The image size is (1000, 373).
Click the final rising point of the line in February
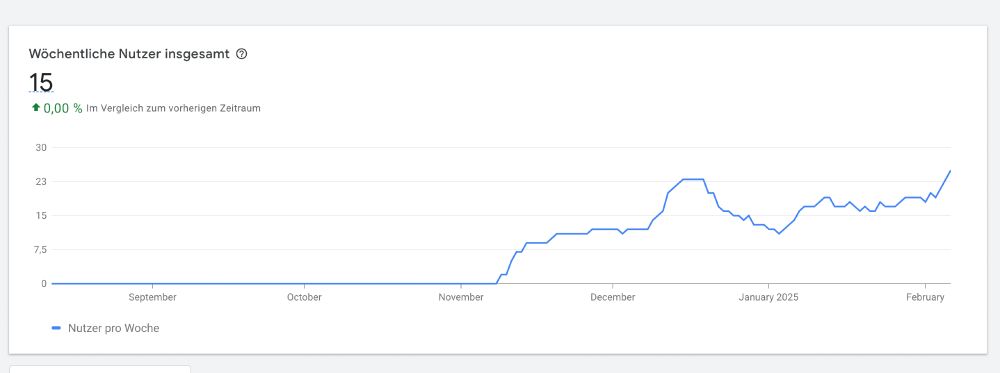coord(950,171)
